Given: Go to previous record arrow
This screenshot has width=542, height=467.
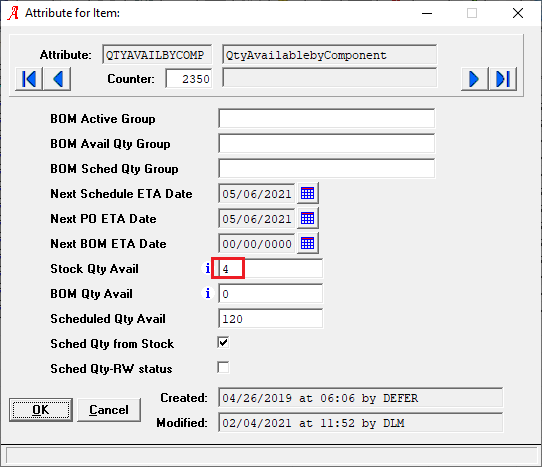Looking at the screenshot, I should coord(57,79).
